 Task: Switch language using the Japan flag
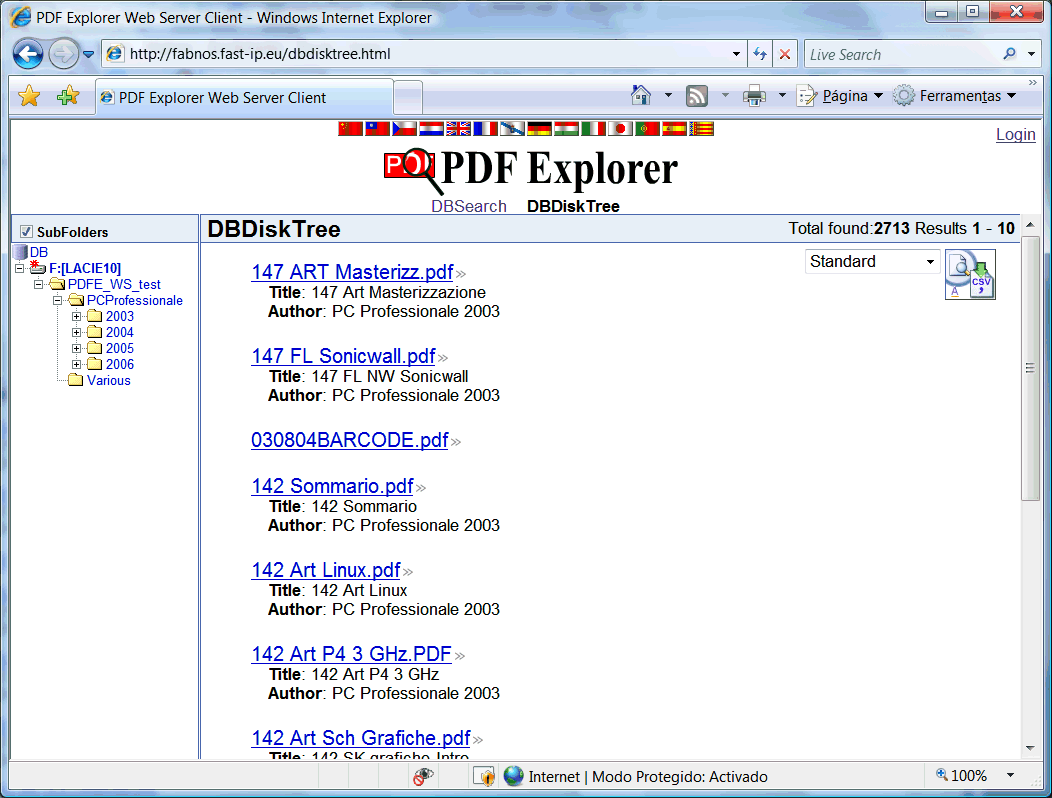620,128
